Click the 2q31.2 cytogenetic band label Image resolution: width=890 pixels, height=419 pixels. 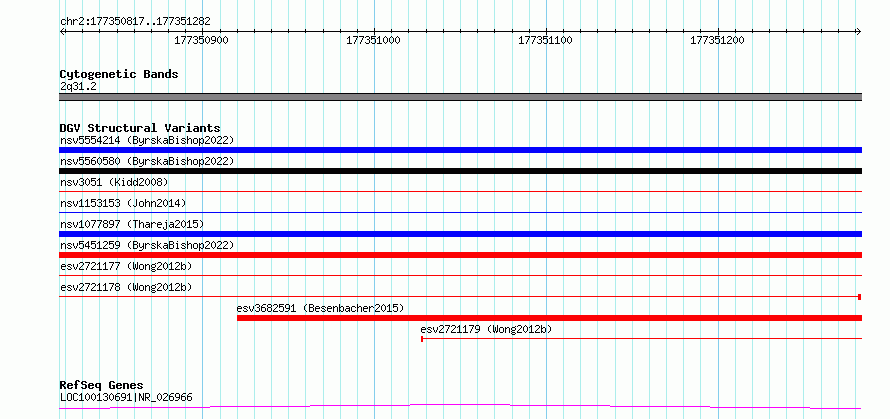tap(77, 86)
